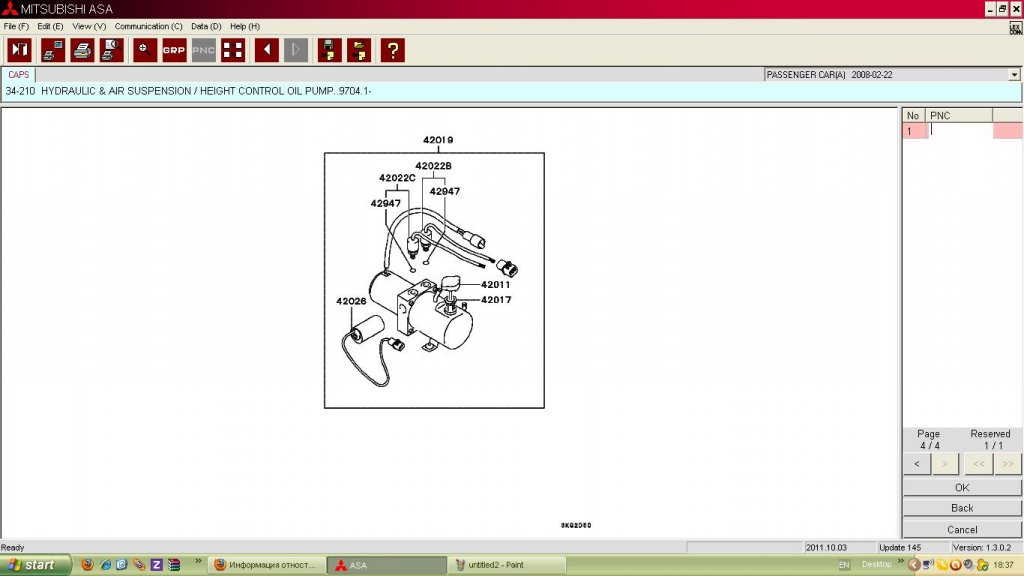Launch Internet Explorer from quick launch bar

pos(104,565)
